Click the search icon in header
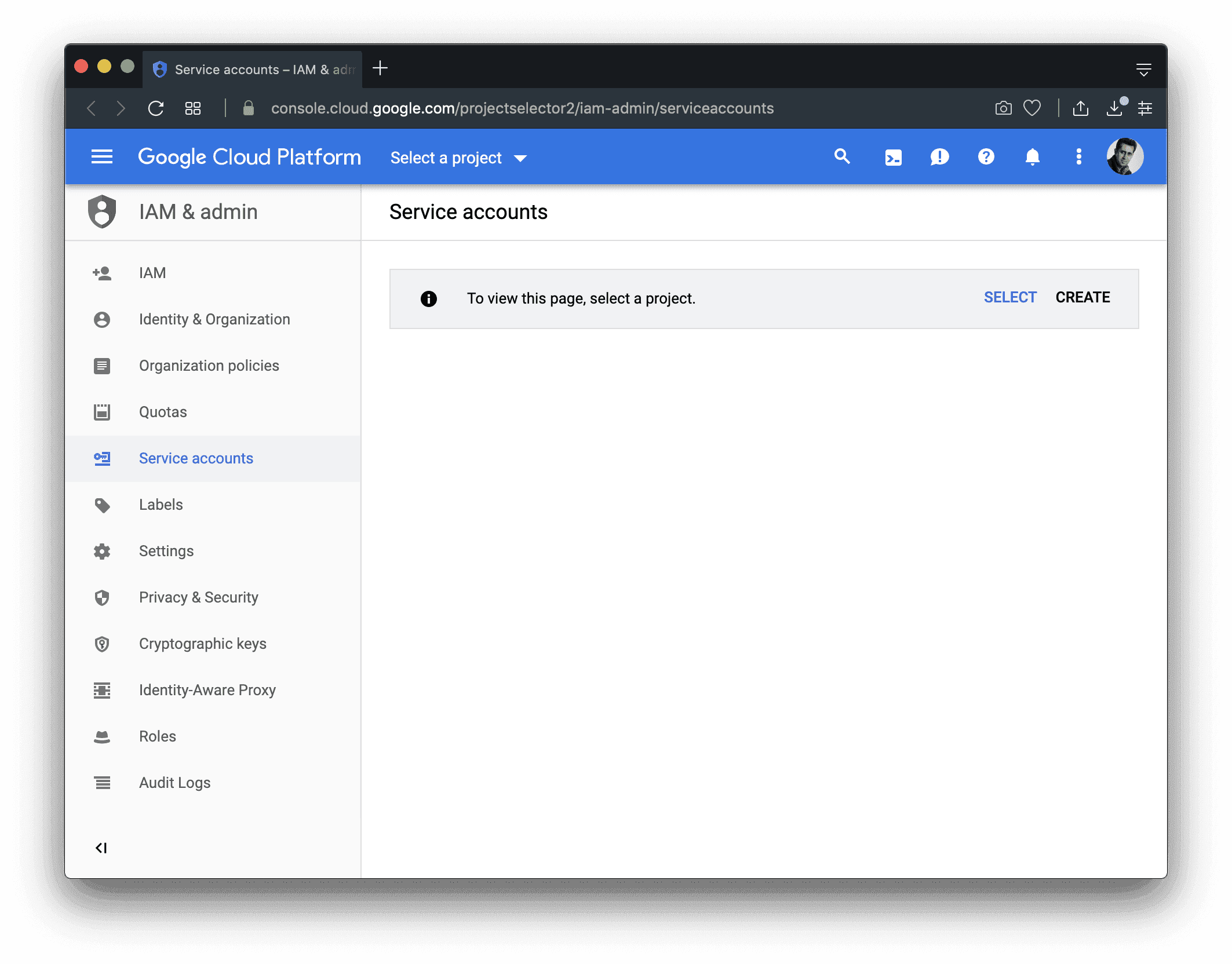The height and width of the screenshot is (964, 1232). tap(842, 157)
